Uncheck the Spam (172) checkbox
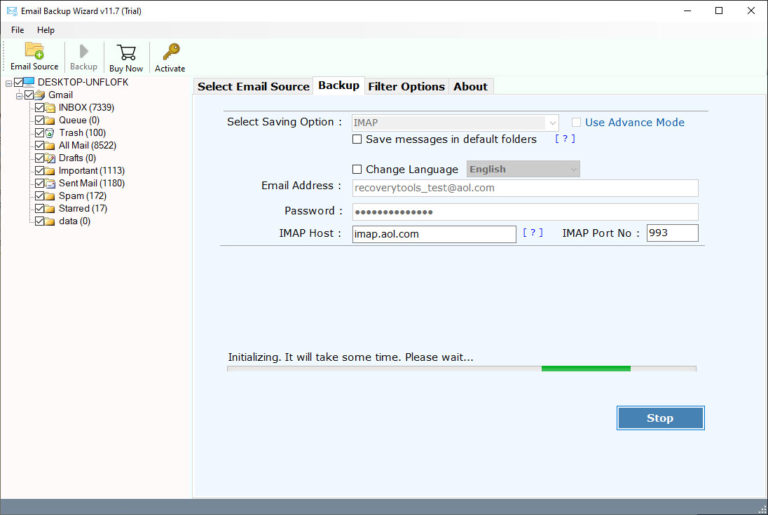The height and width of the screenshot is (515, 768). pos(40,196)
